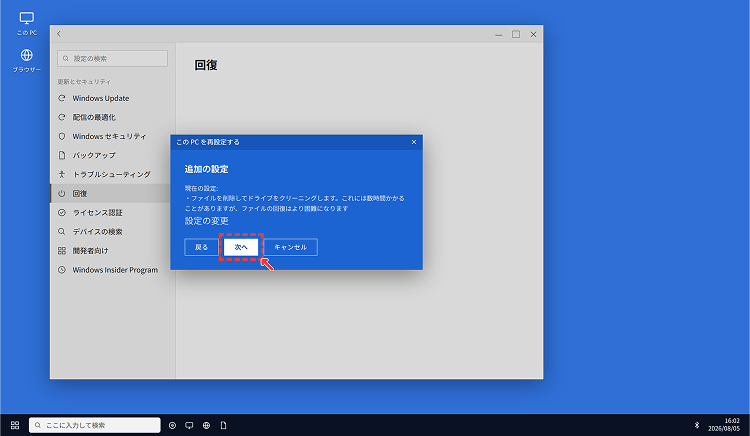Click the Bluetooth tray icon

(x=697, y=425)
